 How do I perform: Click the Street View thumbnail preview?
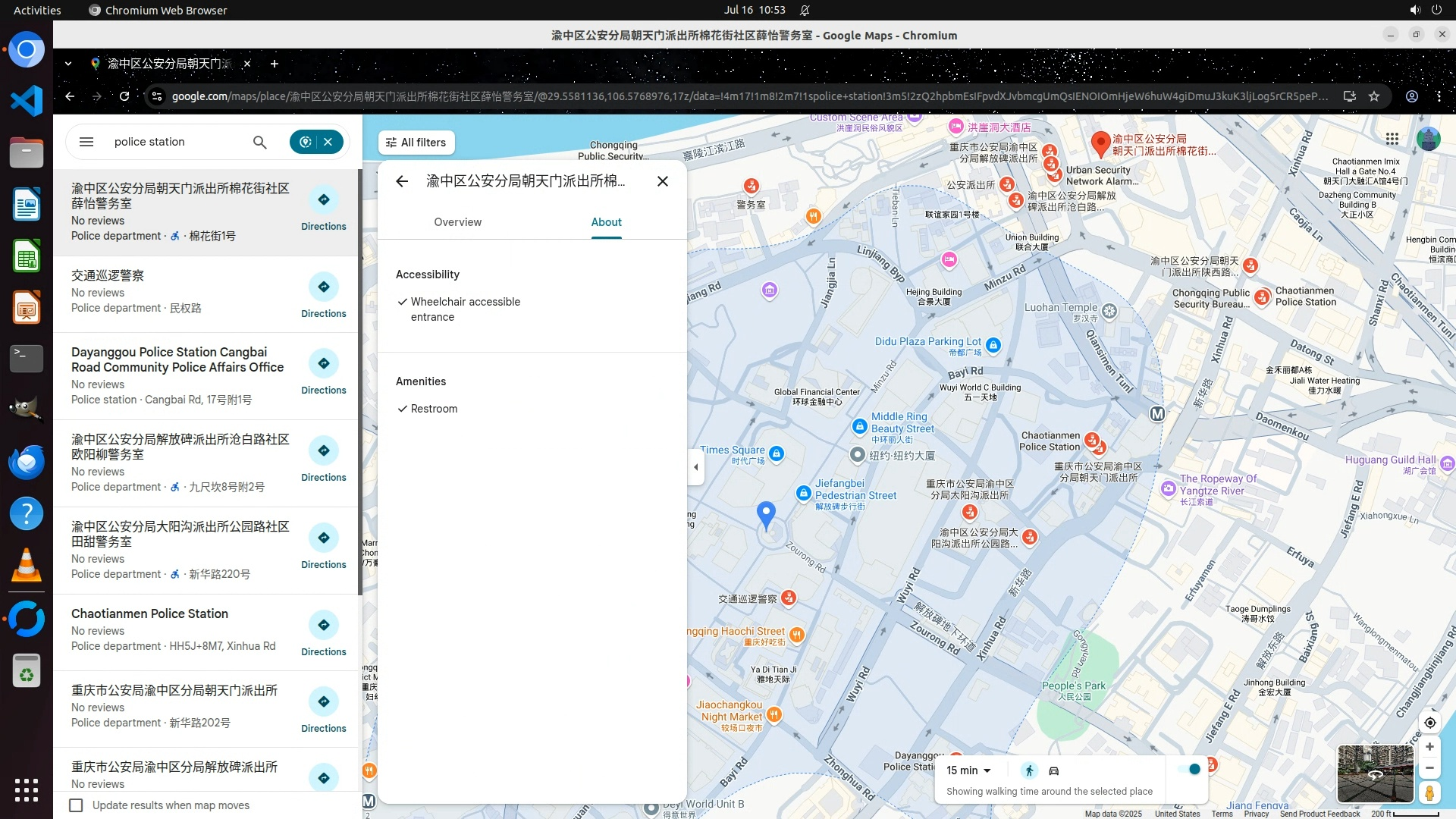coord(1375,773)
